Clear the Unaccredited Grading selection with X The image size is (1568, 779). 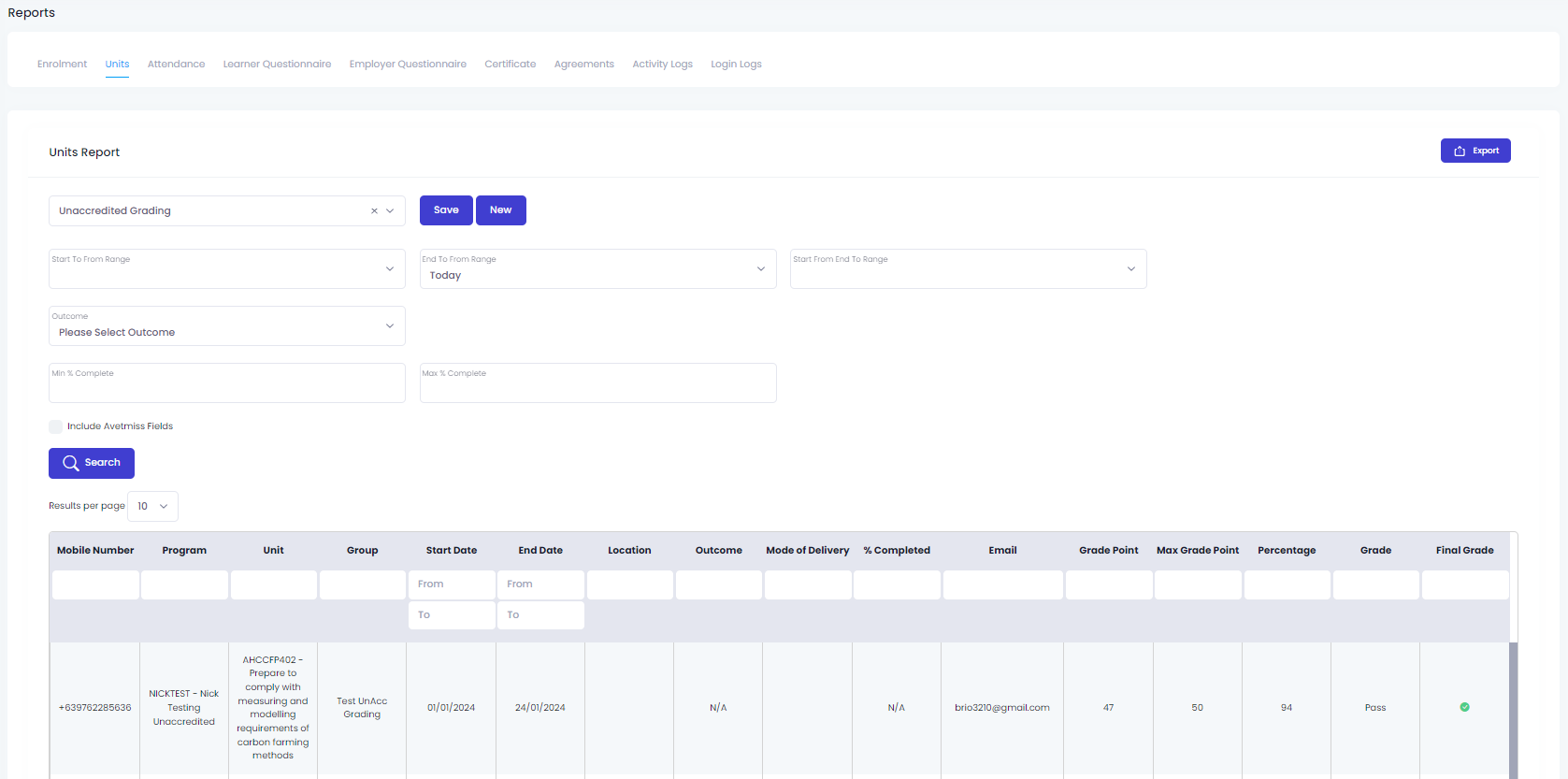pyautogui.click(x=374, y=211)
